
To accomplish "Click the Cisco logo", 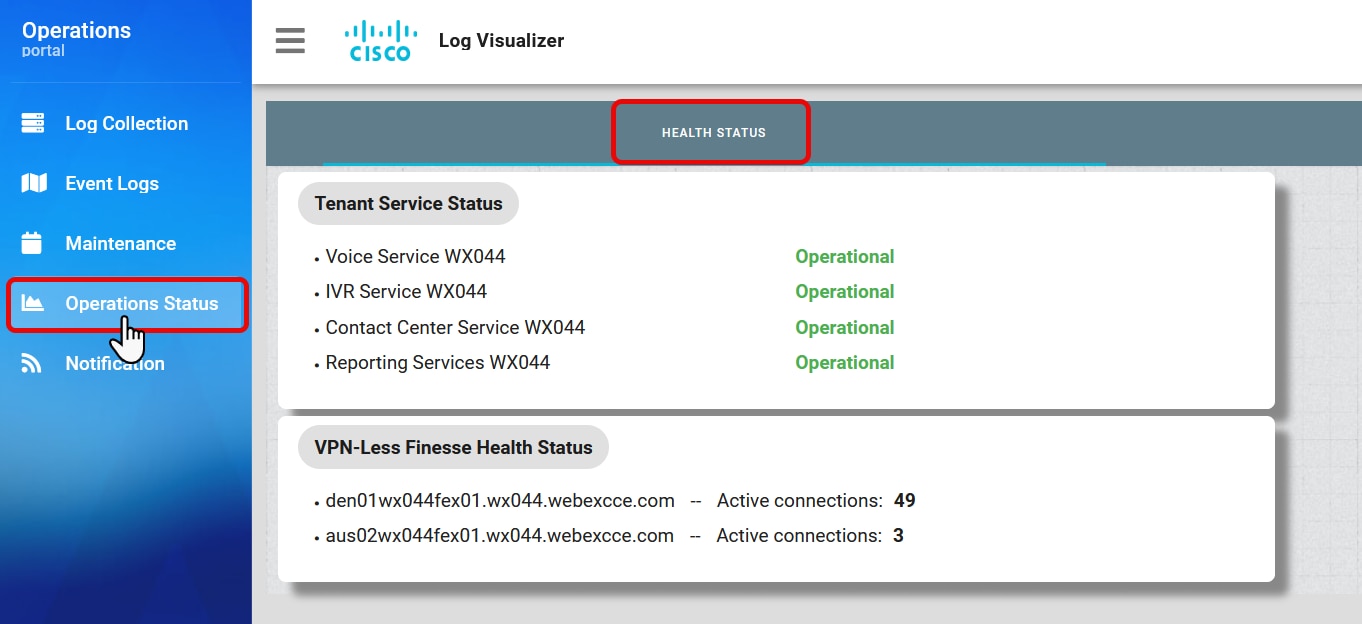I will 380,41.
